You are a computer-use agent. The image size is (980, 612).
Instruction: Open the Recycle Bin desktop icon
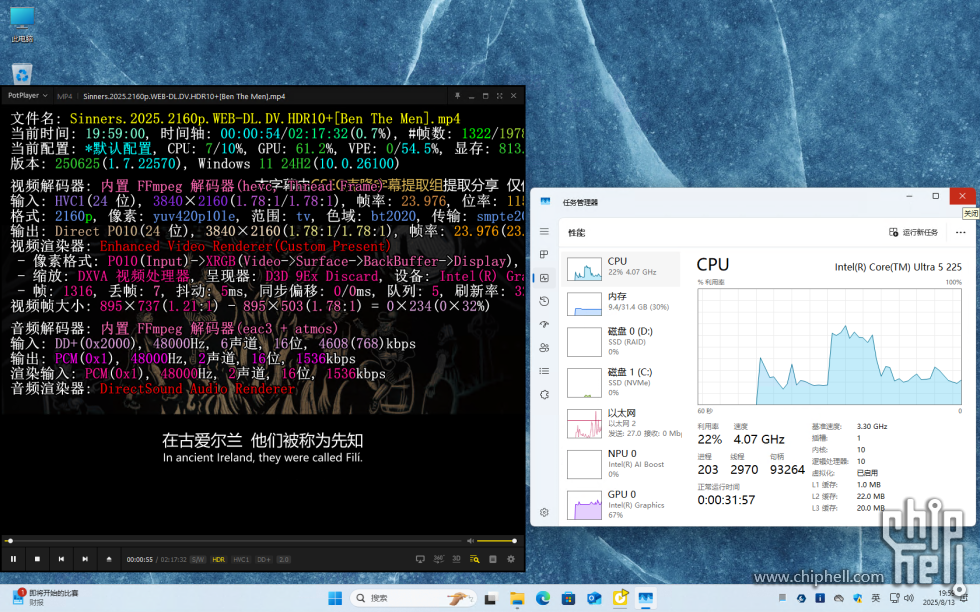pos(22,74)
